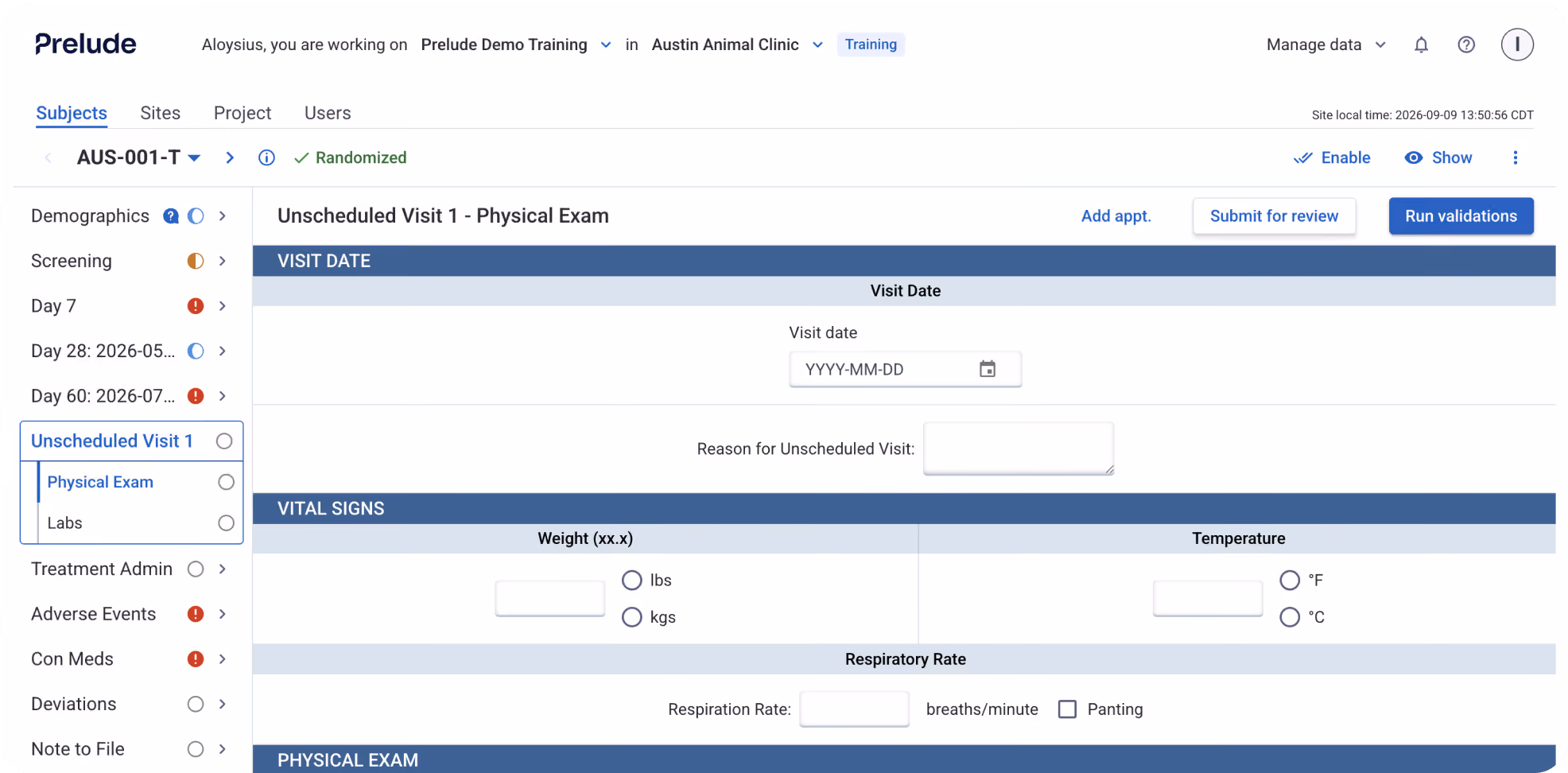This screenshot has width=1568, height=773.
Task: Click the subject info icon
Action: click(x=266, y=157)
